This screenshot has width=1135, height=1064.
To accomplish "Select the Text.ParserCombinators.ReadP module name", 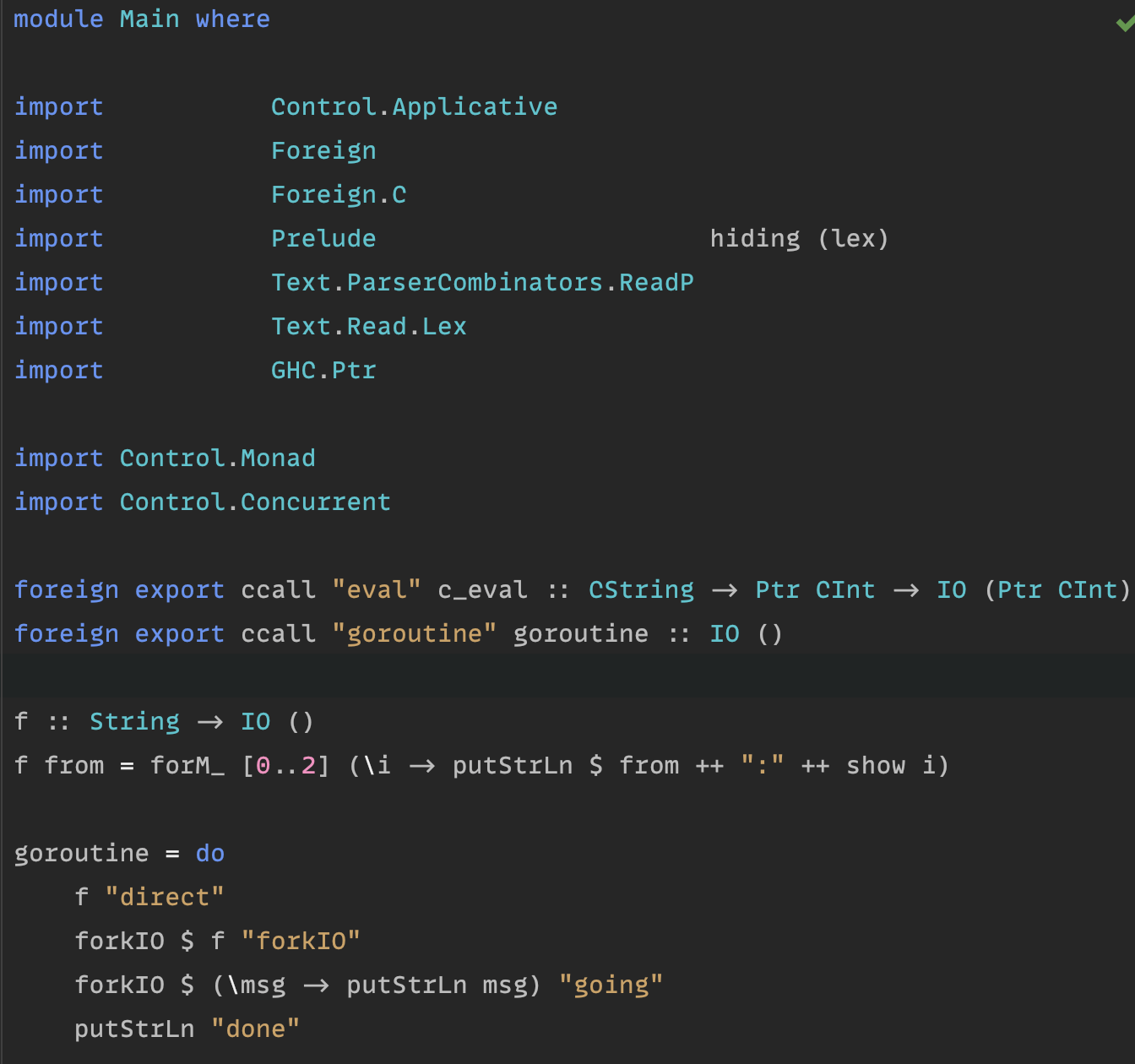I will (482, 282).
